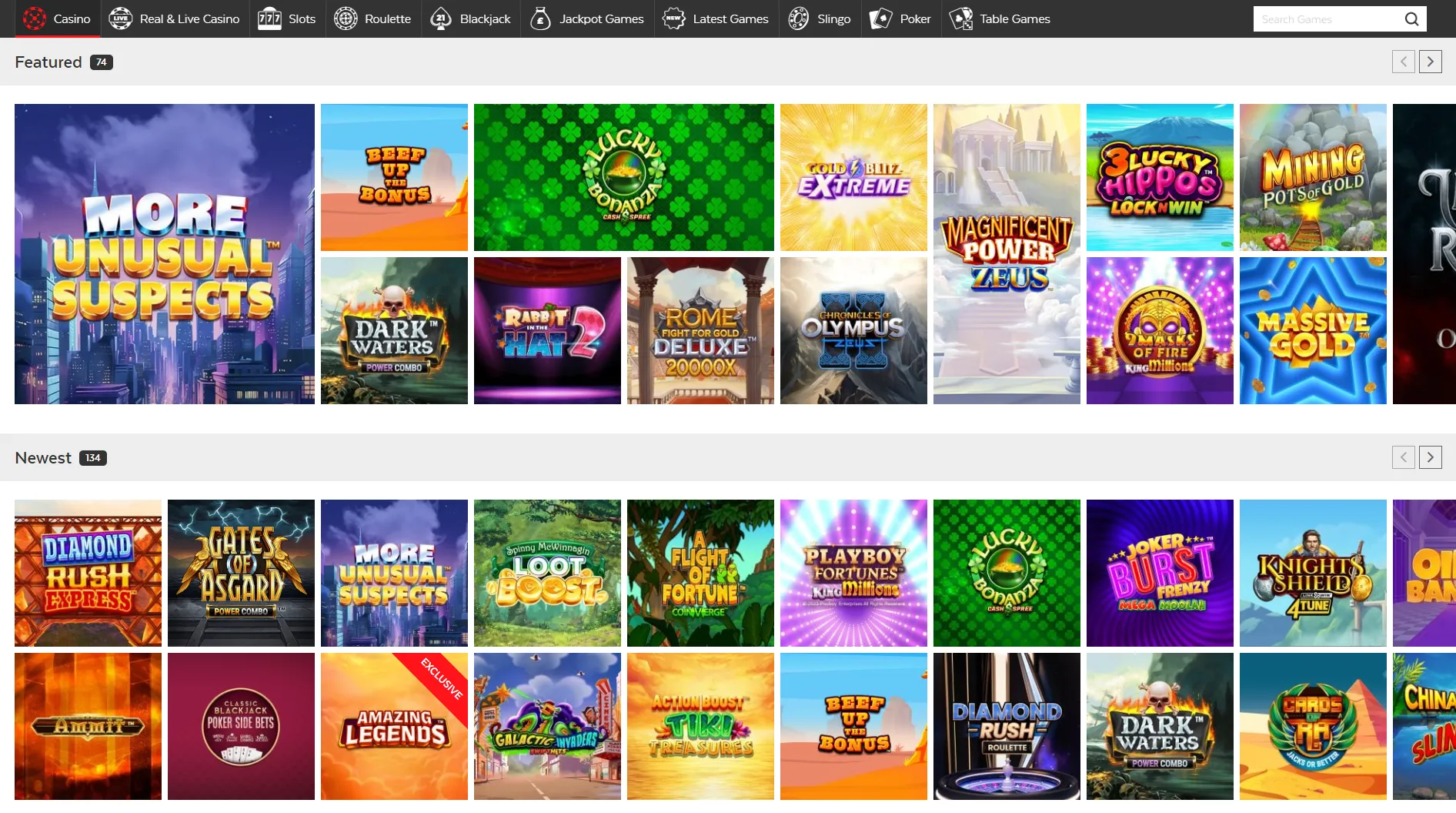Open the More Unusual Suspects banner
Viewport: 1456px width, 813px height.
164,254
